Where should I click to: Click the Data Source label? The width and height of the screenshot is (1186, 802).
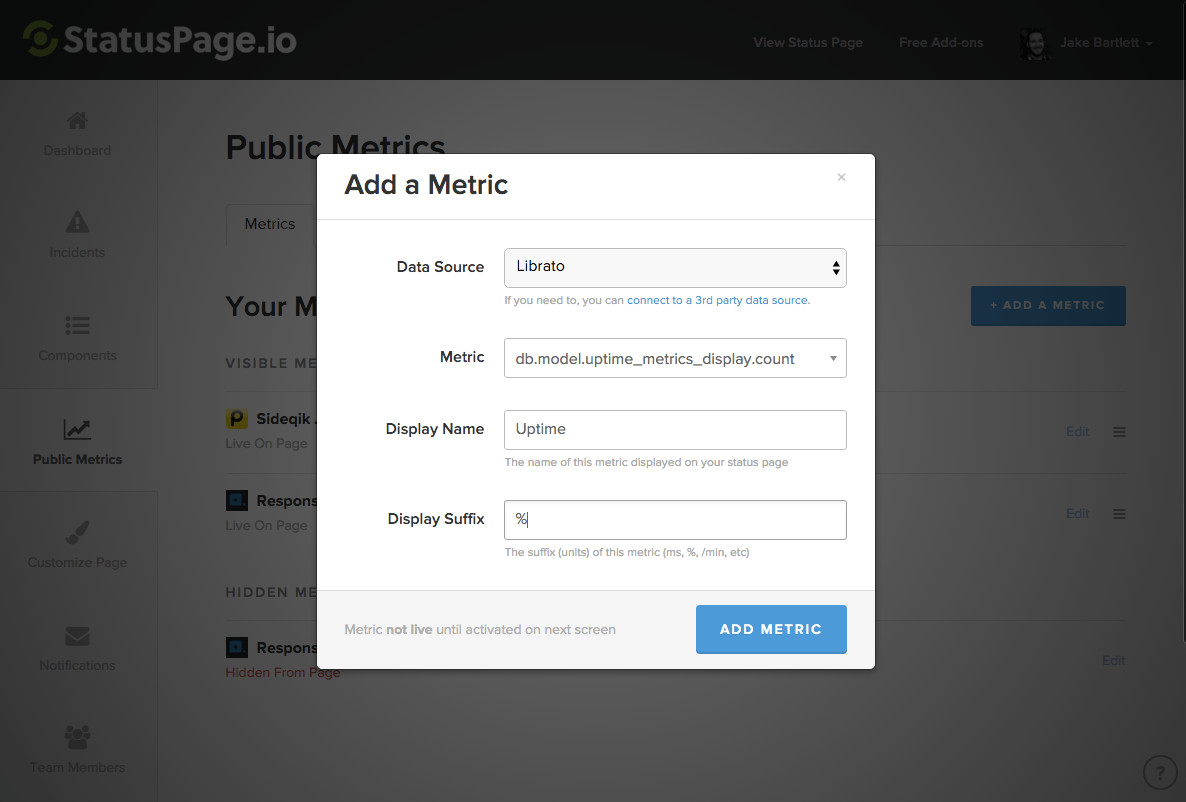(440, 267)
